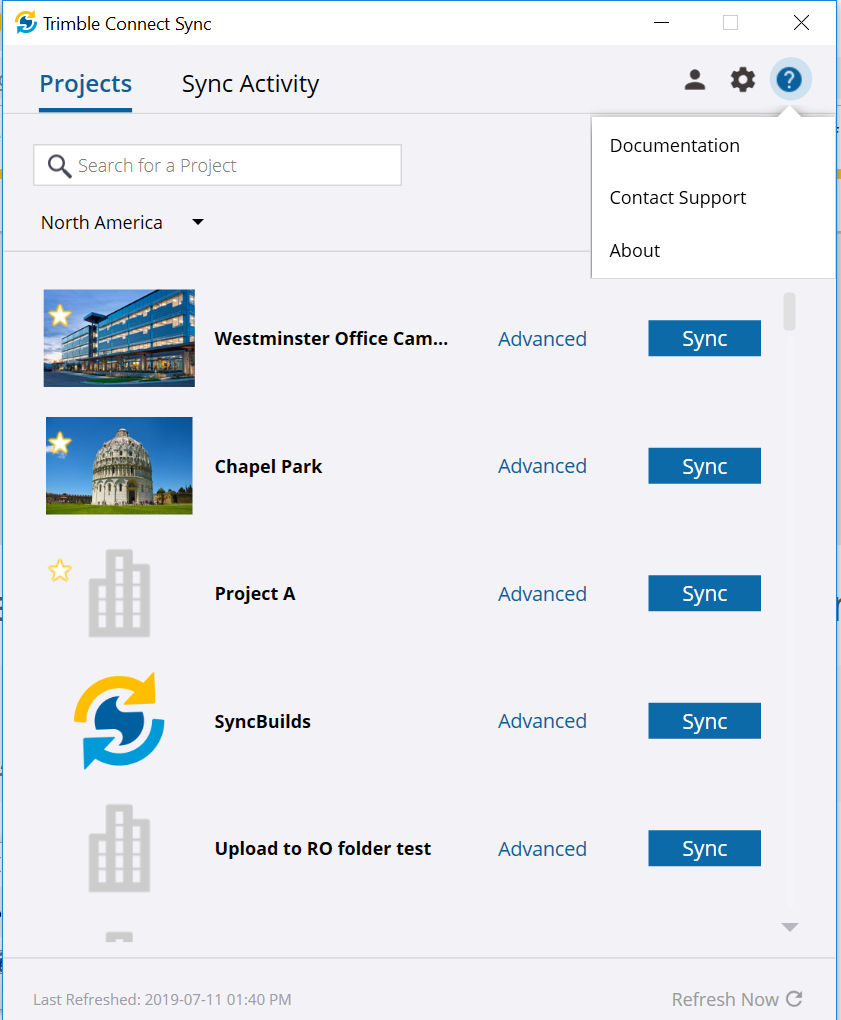The height and width of the screenshot is (1020, 841).
Task: Click the SyncBuilds project logo icon
Action: [119, 721]
